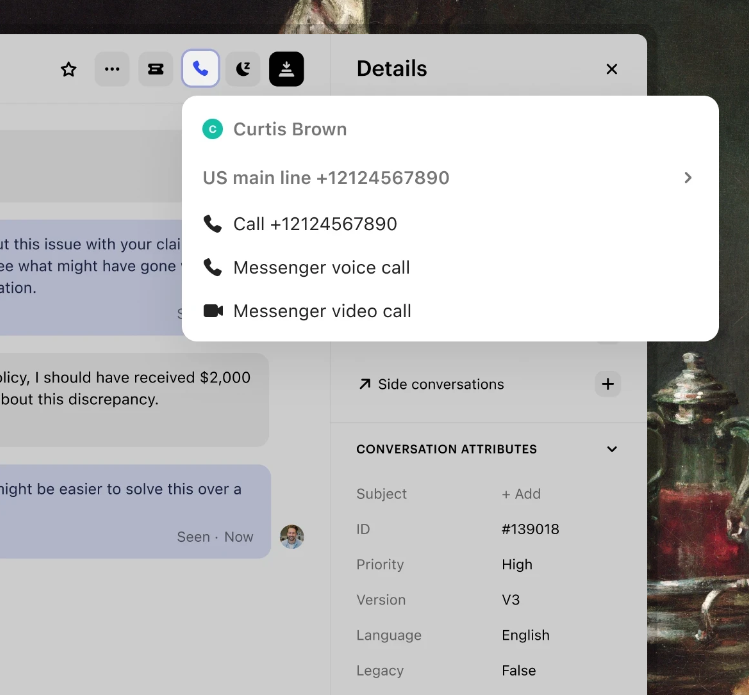Image resolution: width=749 pixels, height=695 pixels.
Task: Collapse the Conversation Attributes section
Action: 612,449
